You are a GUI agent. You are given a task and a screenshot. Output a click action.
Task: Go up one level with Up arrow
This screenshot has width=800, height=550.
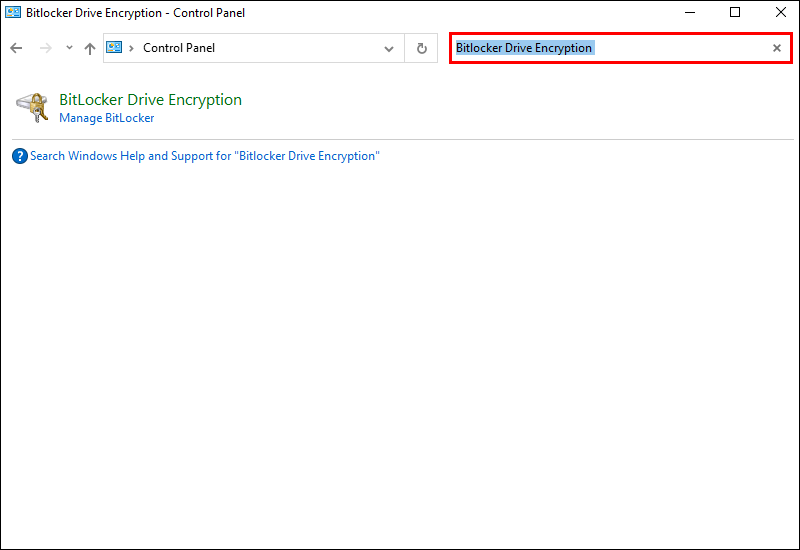[90, 48]
